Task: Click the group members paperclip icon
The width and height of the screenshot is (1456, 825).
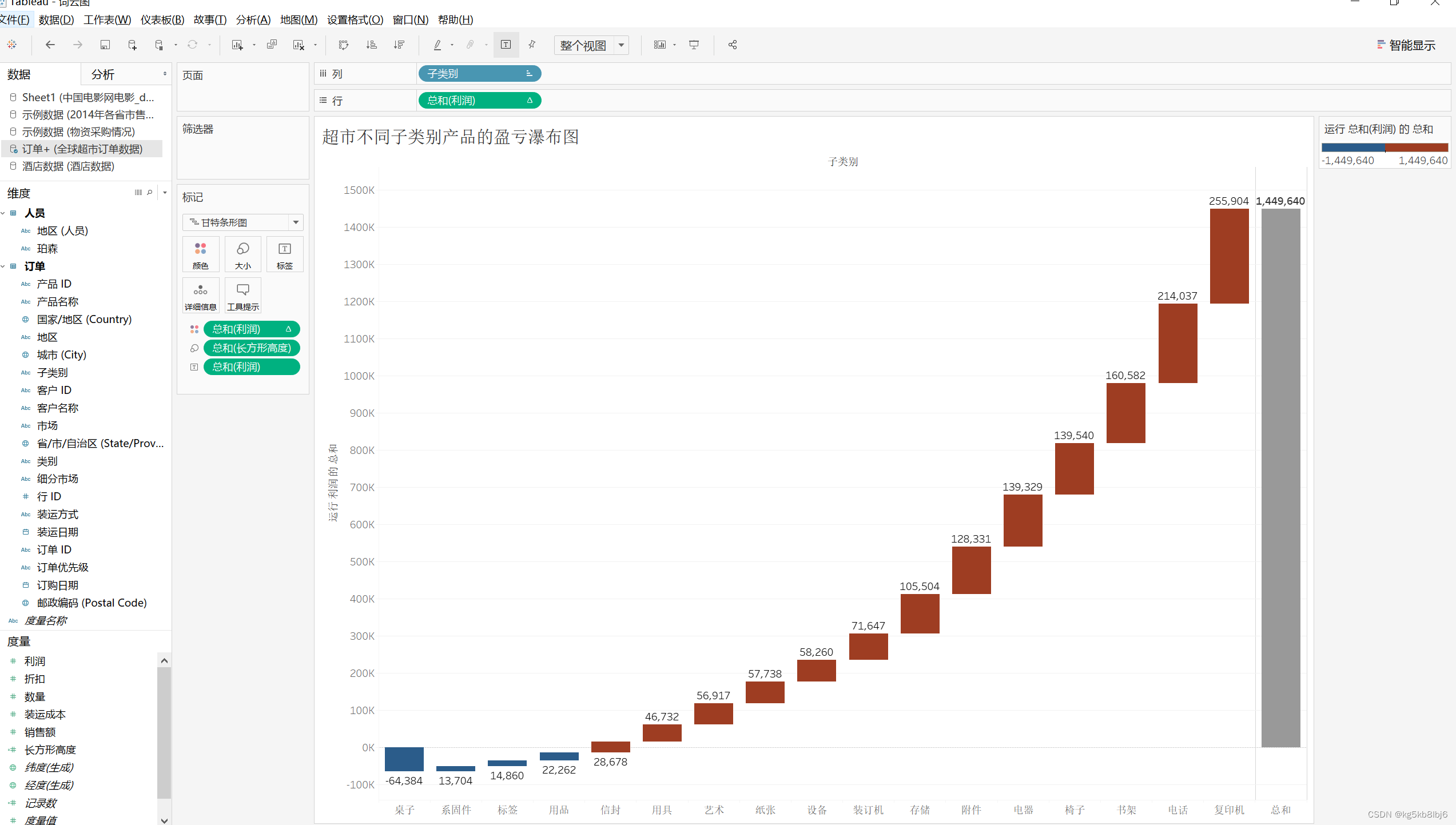Action: (x=470, y=45)
